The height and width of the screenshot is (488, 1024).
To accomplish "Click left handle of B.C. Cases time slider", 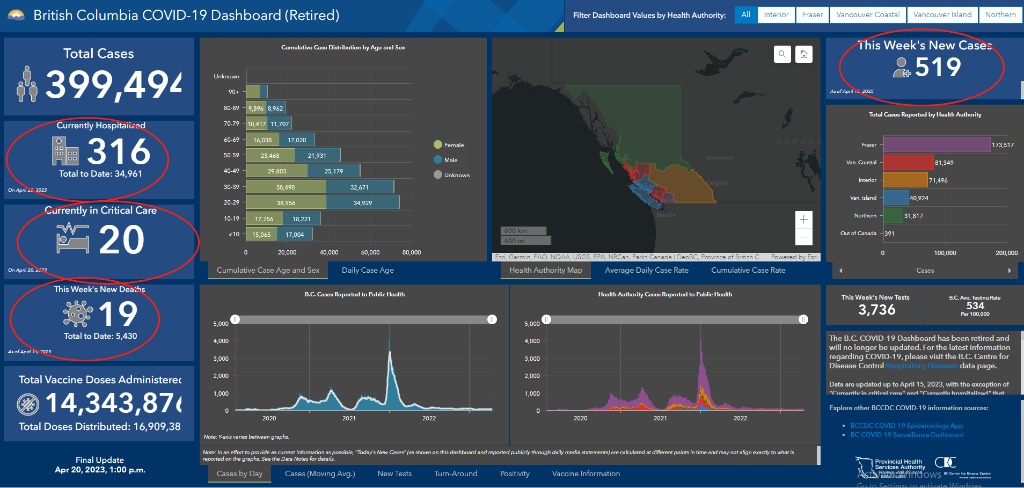I will coord(235,319).
